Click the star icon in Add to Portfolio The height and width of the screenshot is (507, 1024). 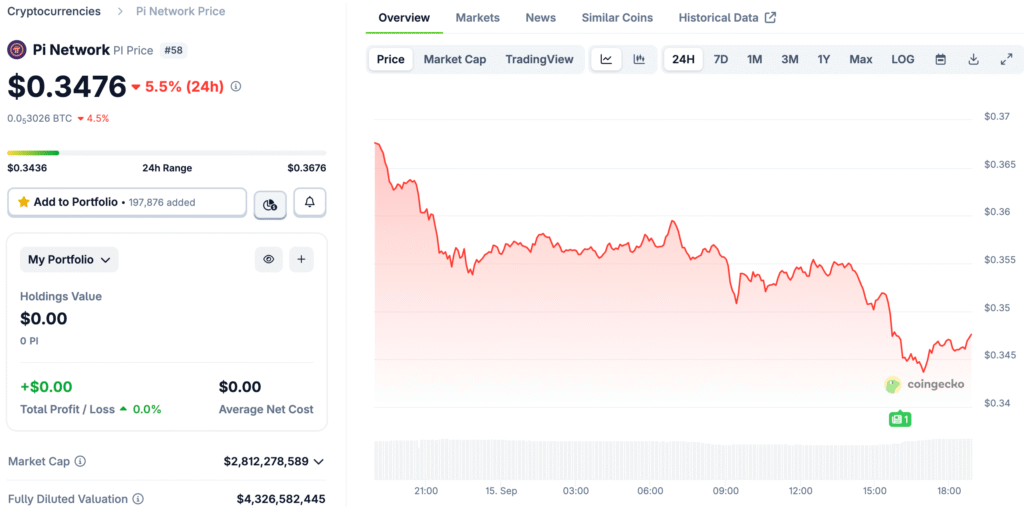click(x=24, y=202)
